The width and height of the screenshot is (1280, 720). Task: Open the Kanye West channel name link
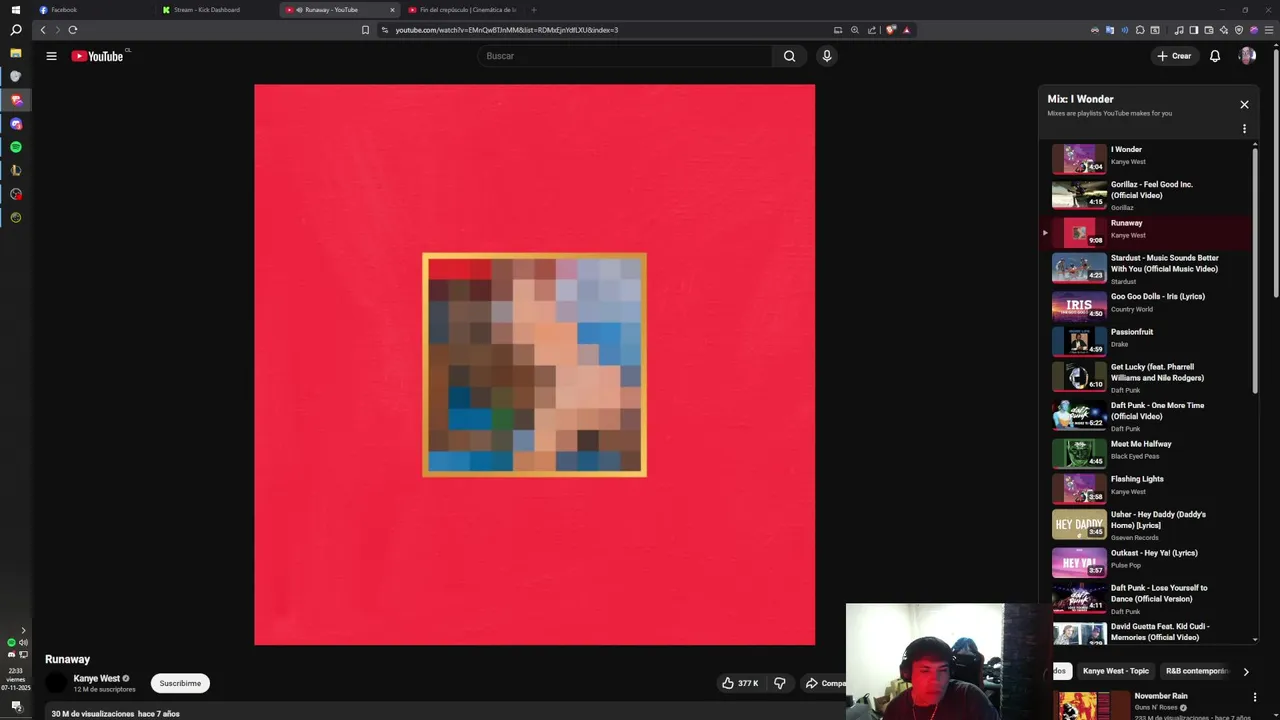coord(96,678)
